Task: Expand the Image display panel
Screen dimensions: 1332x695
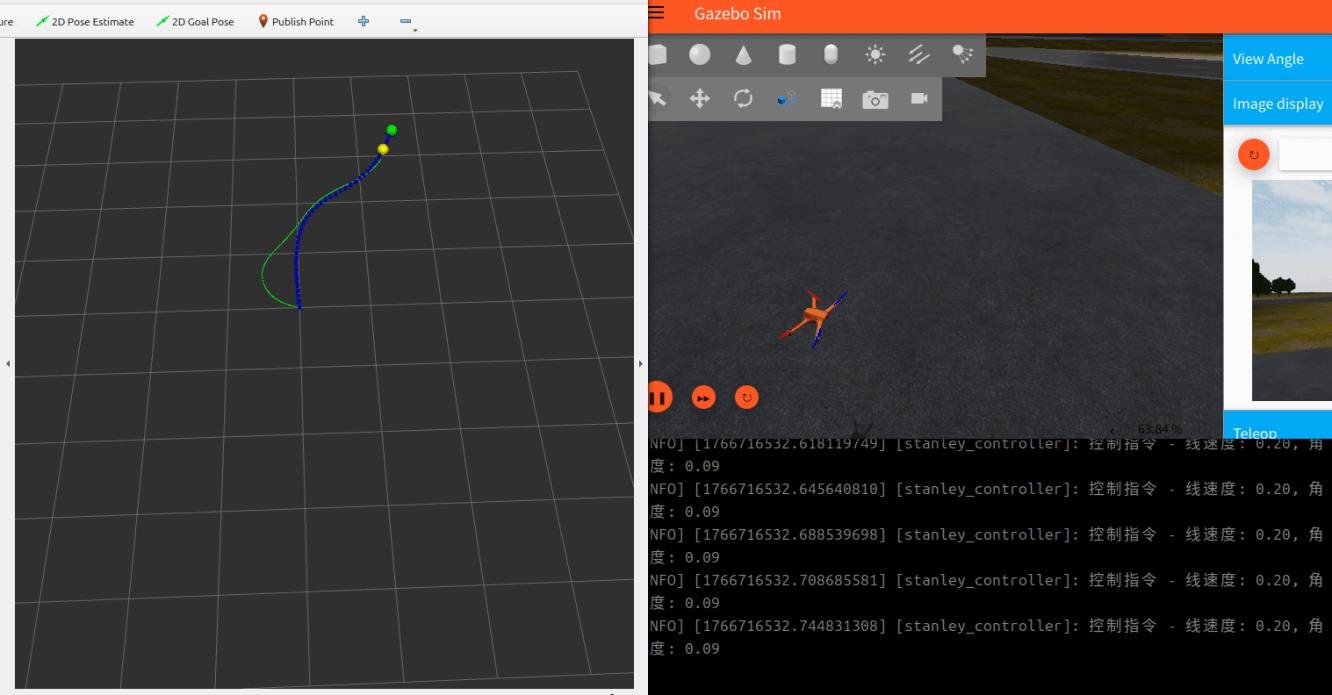Action: [x=1277, y=104]
